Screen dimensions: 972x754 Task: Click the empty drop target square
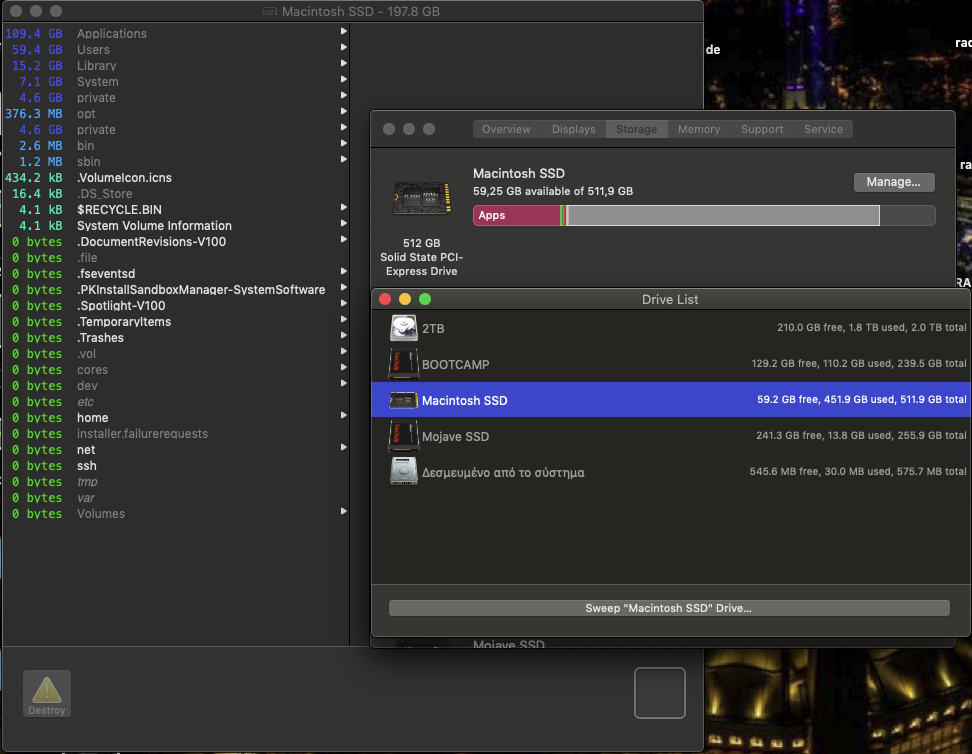pyautogui.click(x=660, y=693)
